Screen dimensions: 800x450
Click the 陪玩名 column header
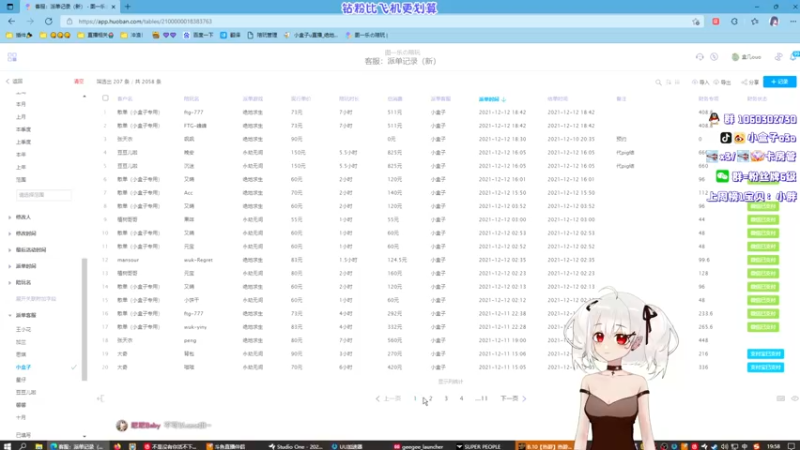point(191,99)
